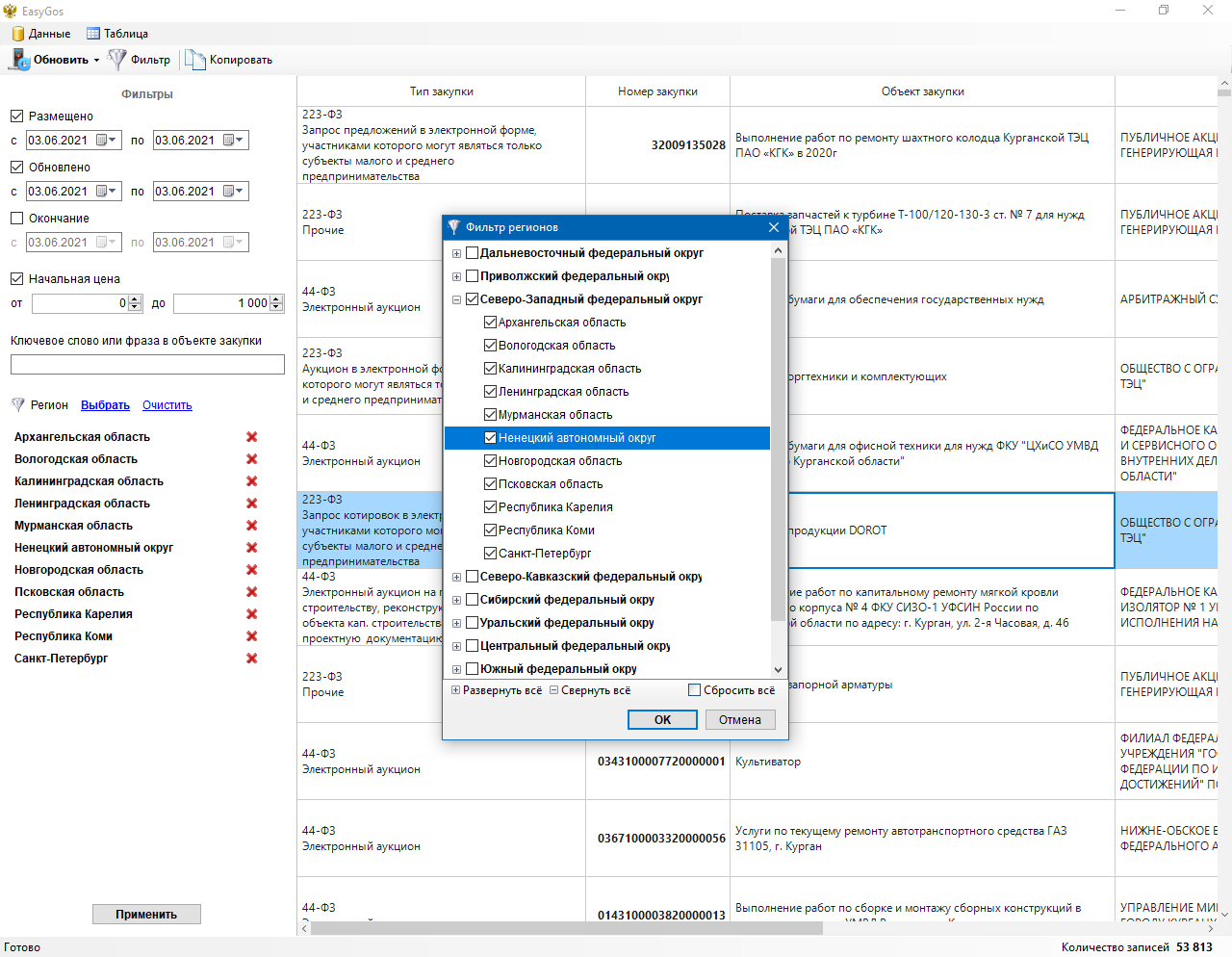Viewport: 1232px width, 957px height.
Task: Remove Республика Коми with red X
Action: pyautogui.click(x=252, y=636)
